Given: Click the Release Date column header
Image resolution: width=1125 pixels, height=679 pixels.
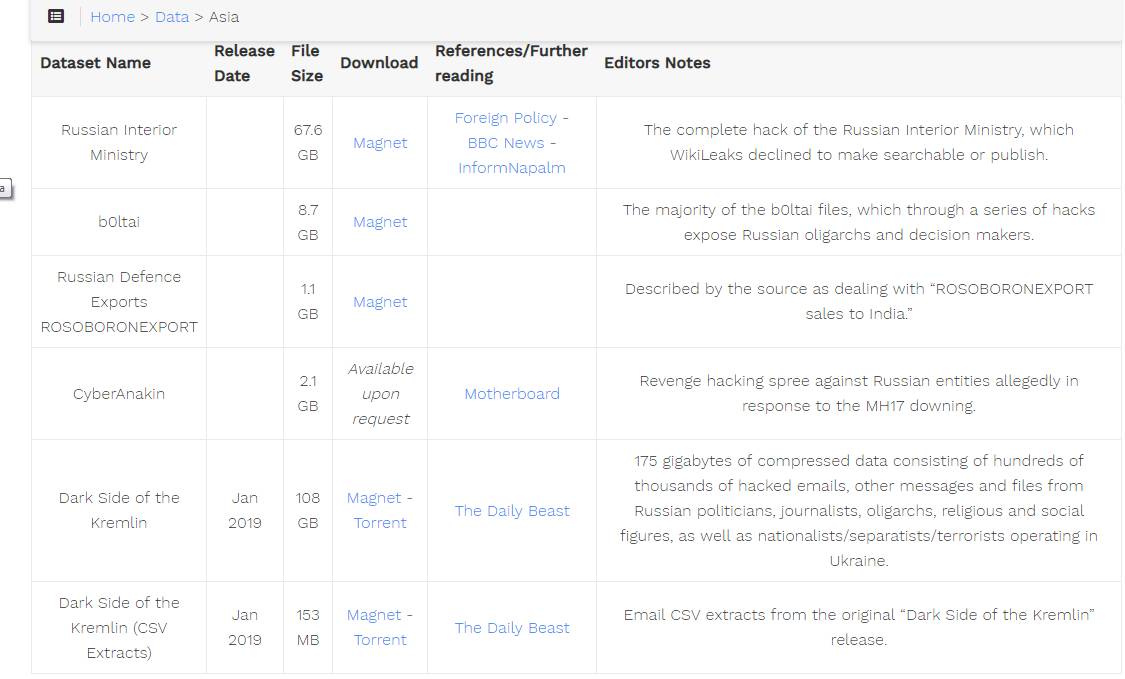Looking at the screenshot, I should 244,63.
